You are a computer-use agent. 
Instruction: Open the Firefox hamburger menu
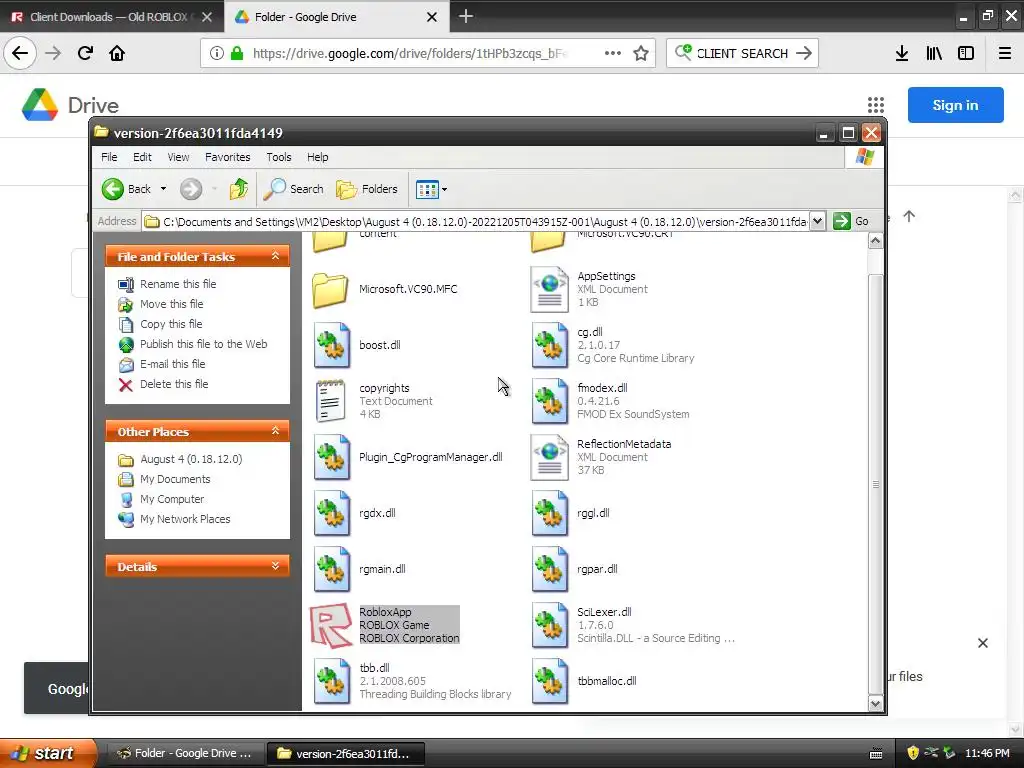tap(1005, 54)
